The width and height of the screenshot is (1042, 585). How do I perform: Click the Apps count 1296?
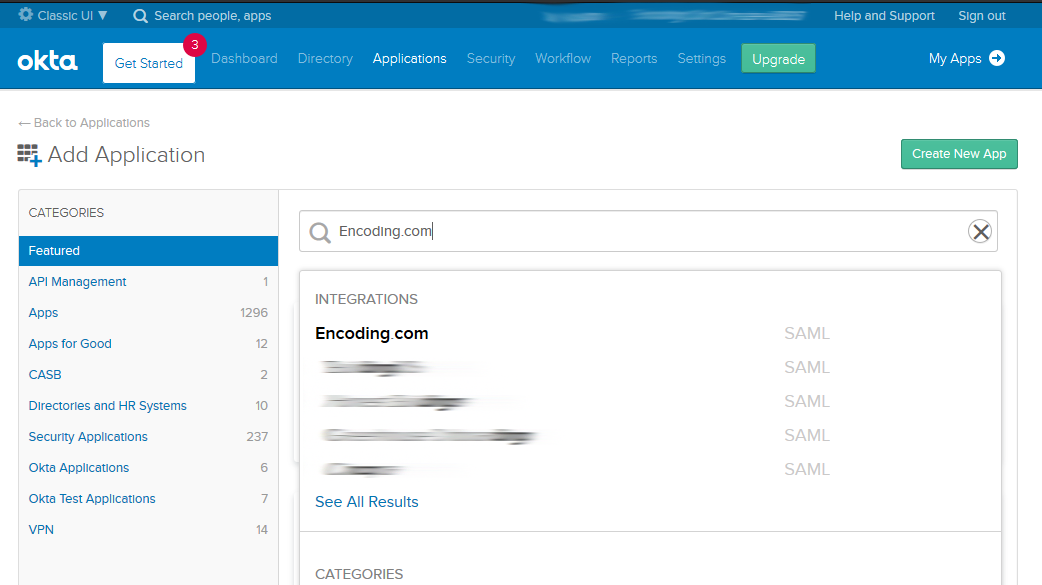[x=254, y=312]
